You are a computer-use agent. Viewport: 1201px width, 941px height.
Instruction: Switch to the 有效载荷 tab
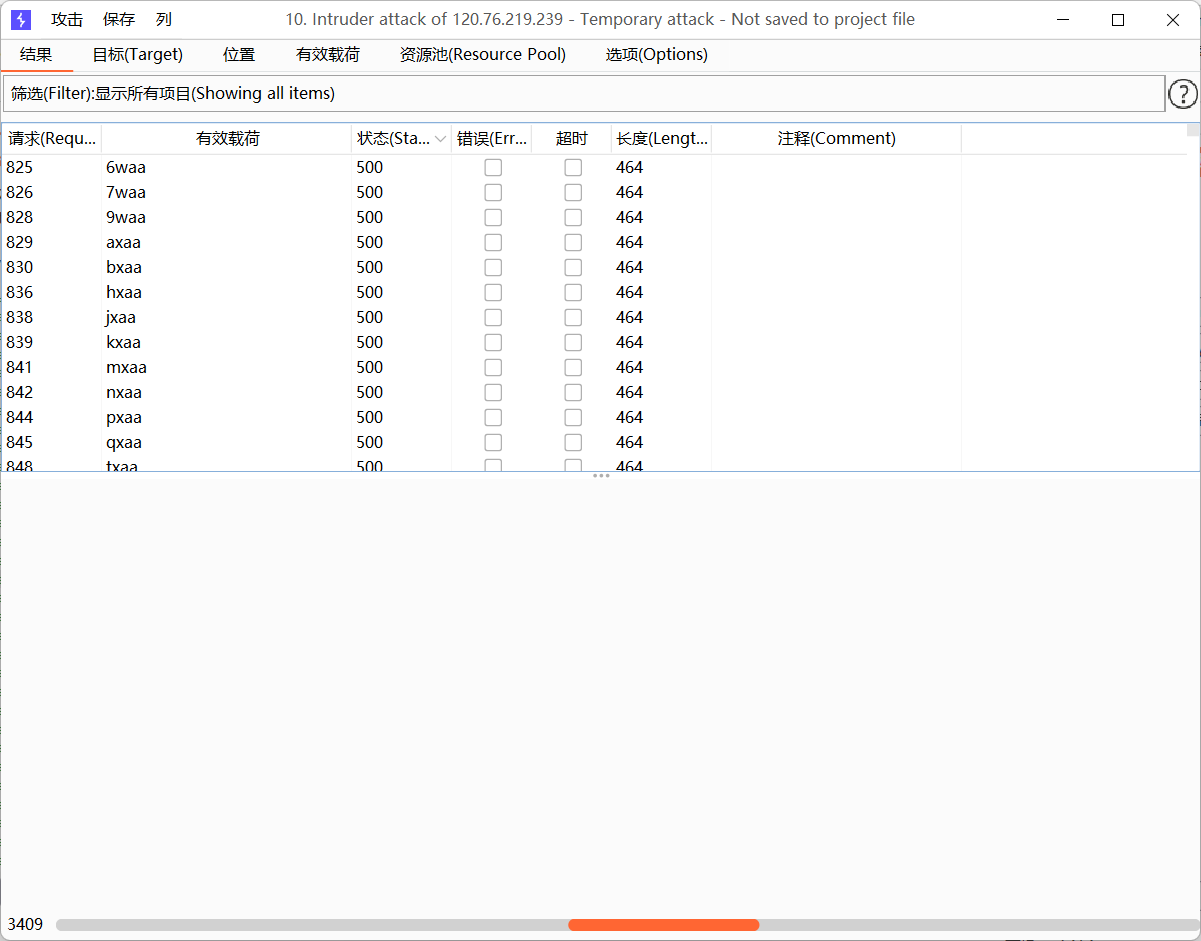click(328, 55)
